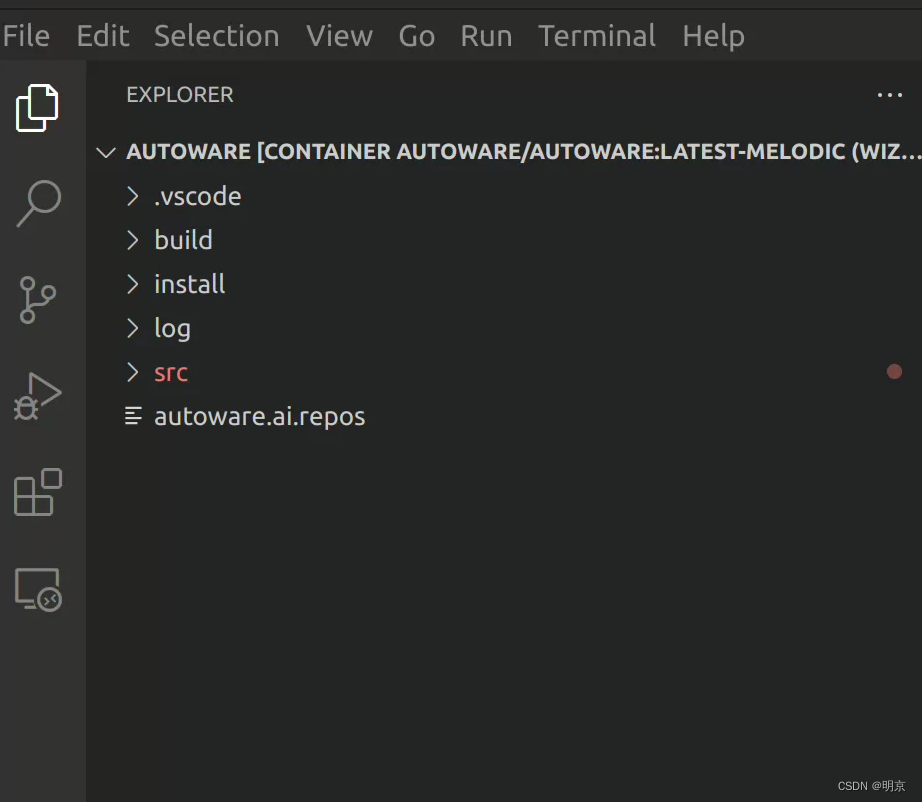Image resolution: width=922 pixels, height=802 pixels.
Task: Open Explorer more actions ellipsis
Action: [890, 95]
